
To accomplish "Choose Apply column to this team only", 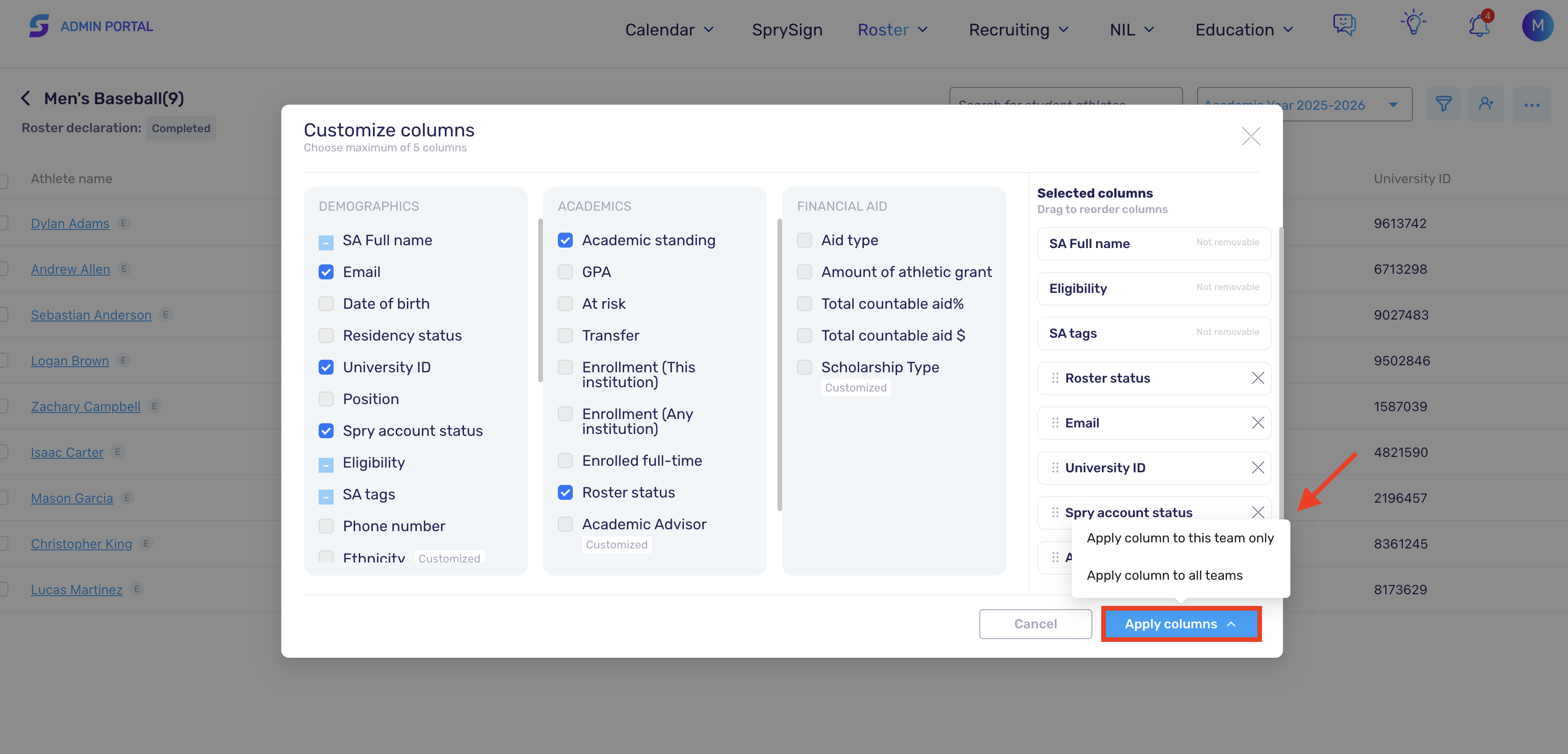I will click(1180, 538).
